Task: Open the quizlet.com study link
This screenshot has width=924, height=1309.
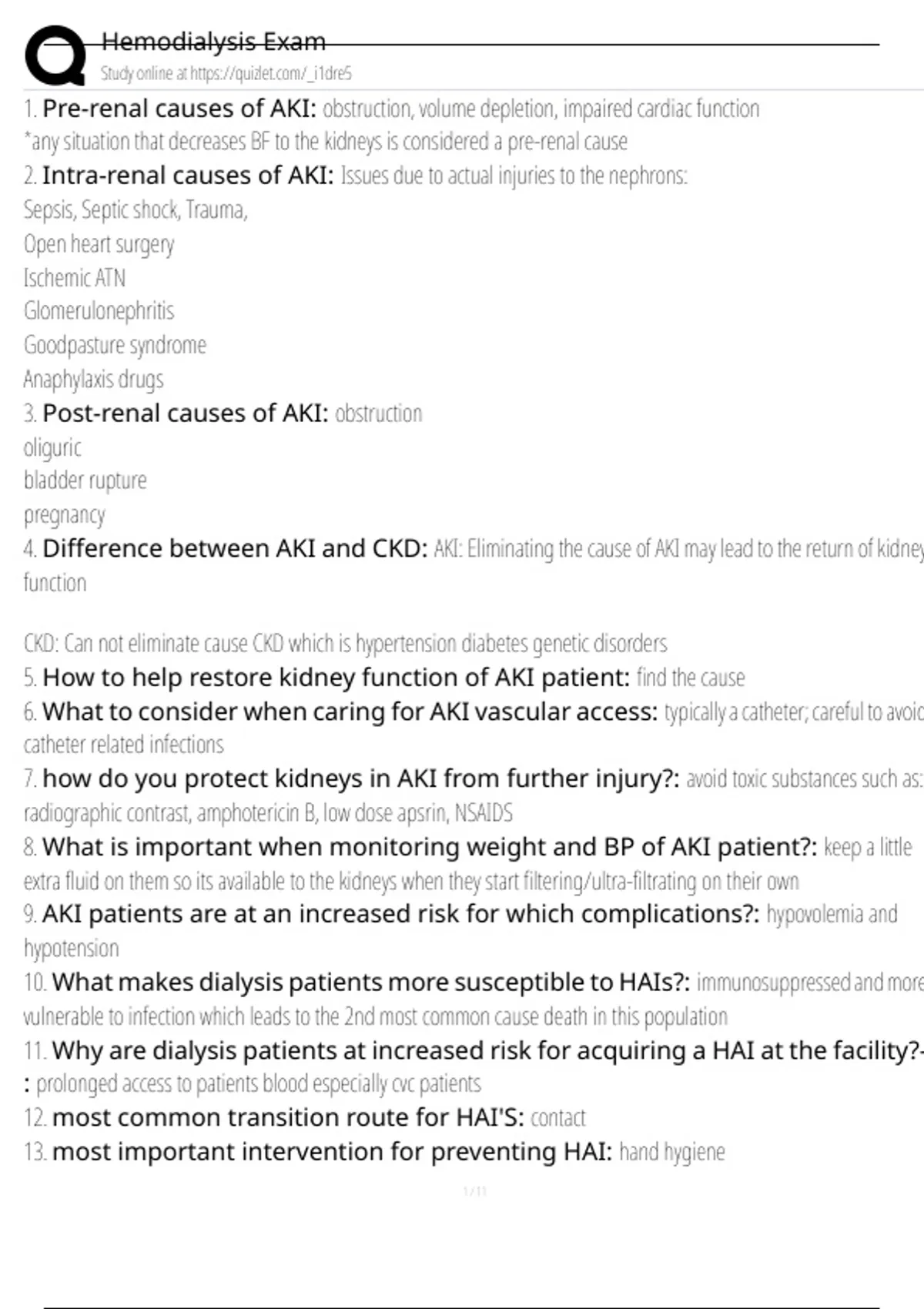Action: [x=226, y=73]
